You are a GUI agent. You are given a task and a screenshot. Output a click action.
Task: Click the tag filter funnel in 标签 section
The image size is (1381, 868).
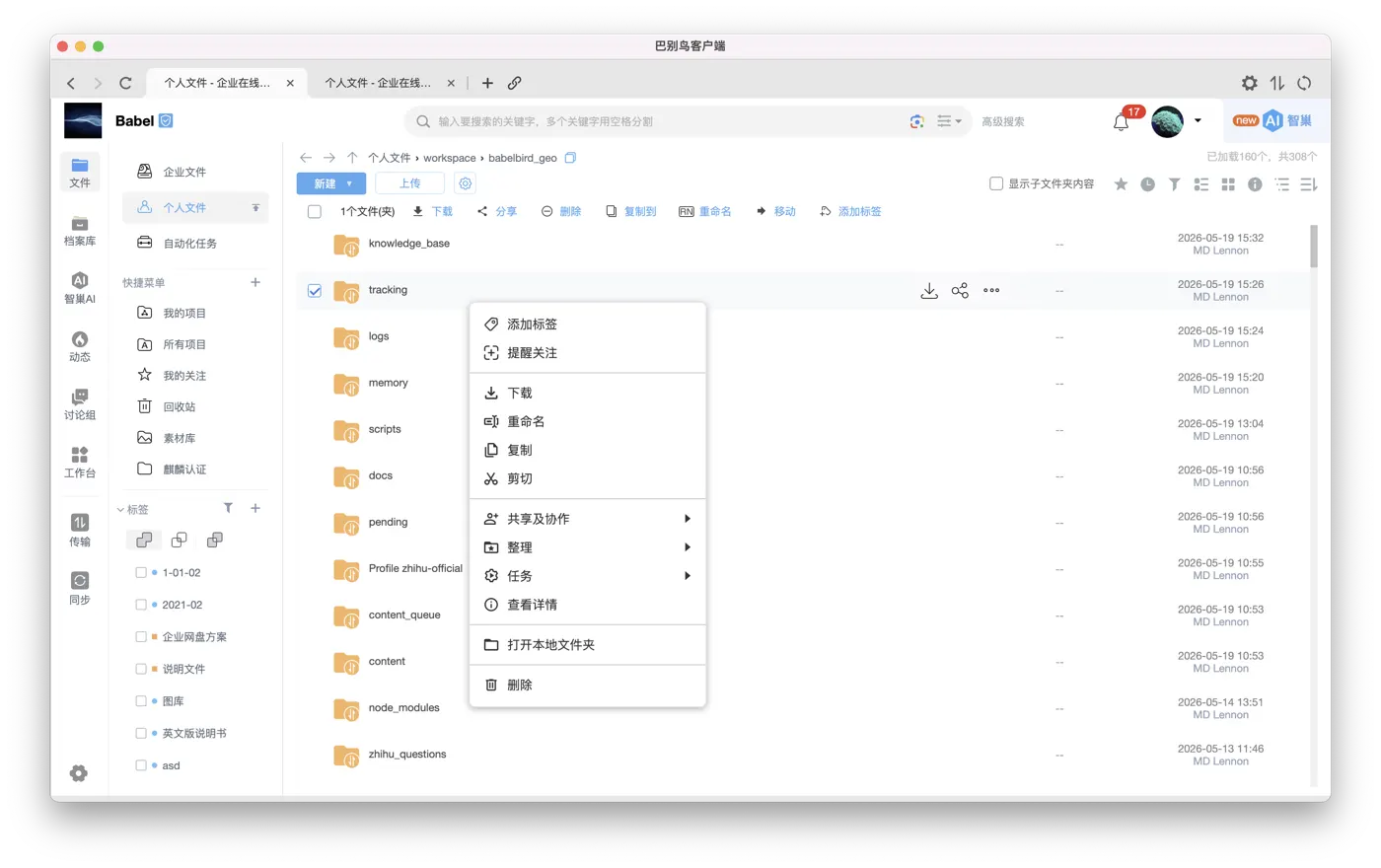pos(228,508)
